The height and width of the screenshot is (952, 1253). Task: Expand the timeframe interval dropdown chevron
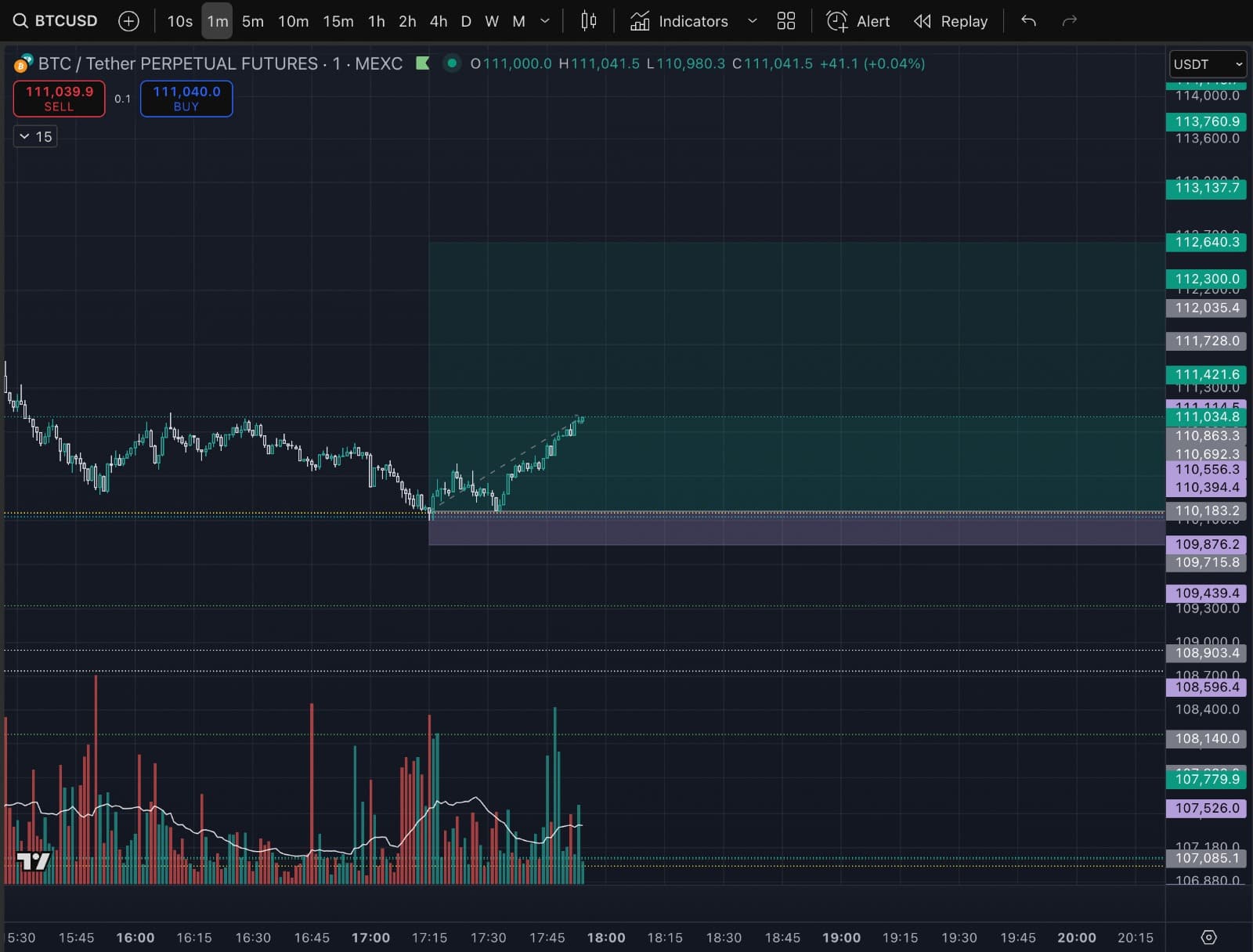[x=545, y=21]
